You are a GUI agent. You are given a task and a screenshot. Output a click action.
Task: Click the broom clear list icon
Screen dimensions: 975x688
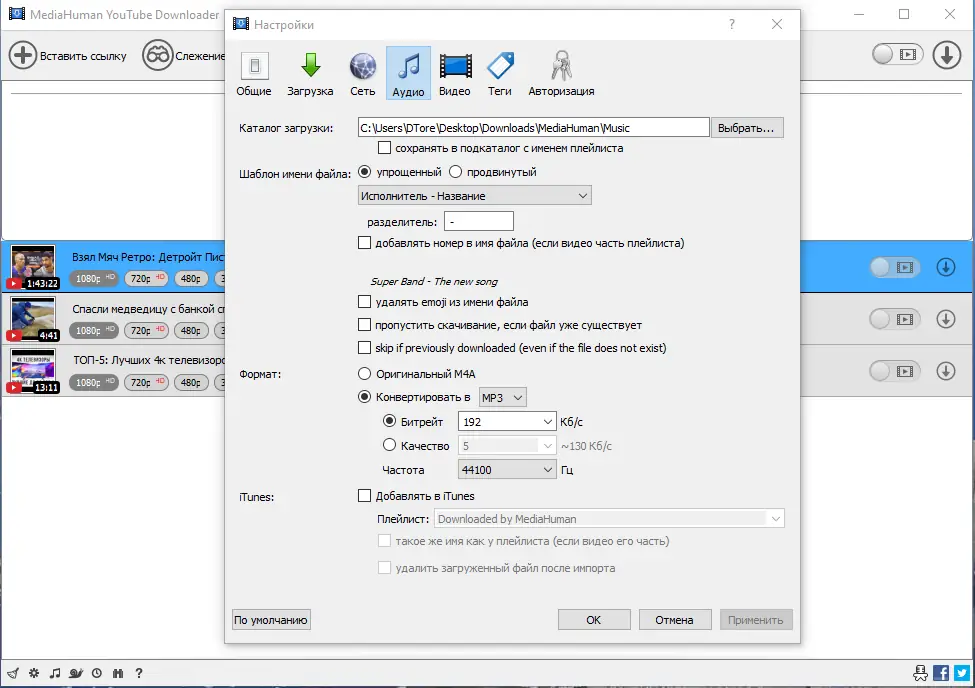tap(13, 673)
